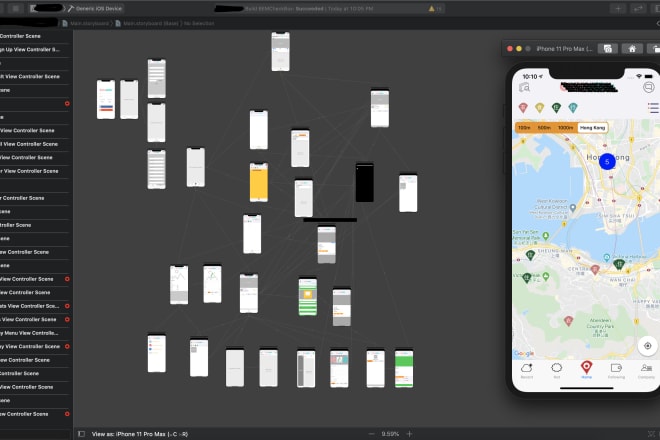Toggle the teal pin filter icon
The width and height of the screenshot is (660, 440).
573,108
